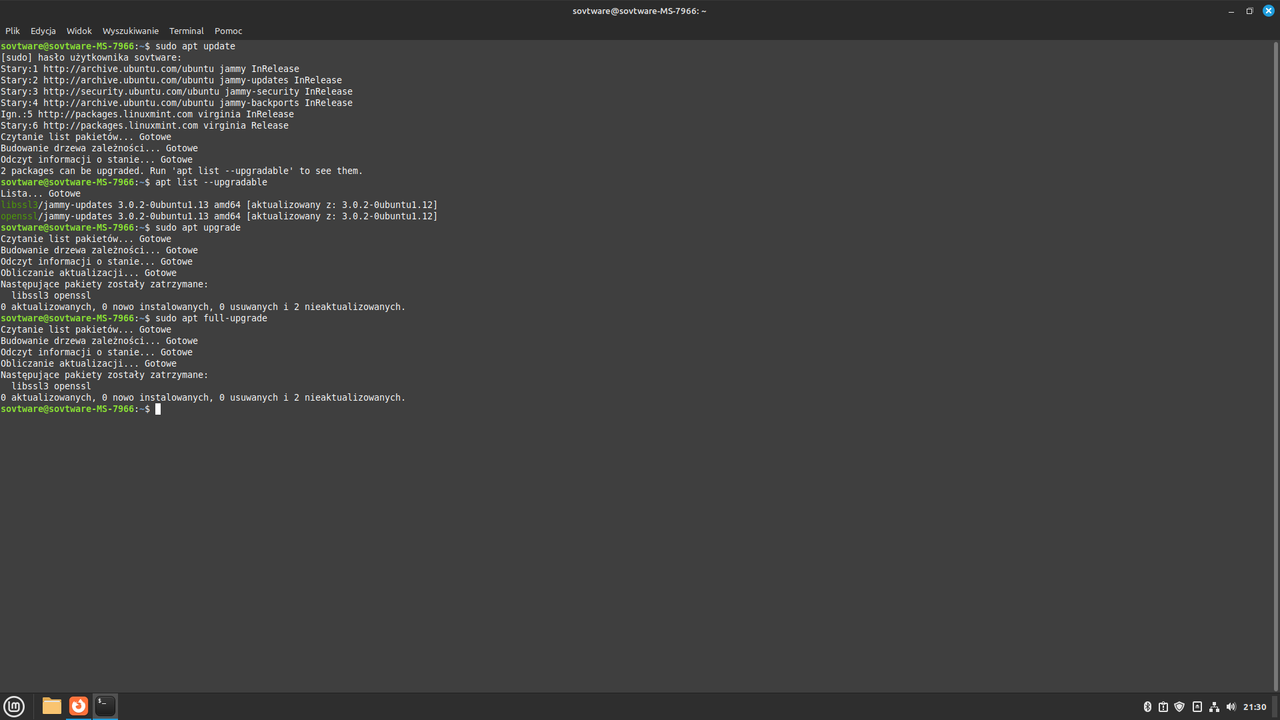
Task: Click the 'Ign.:5' linuxmint virginia InRelease line
Action: pos(147,115)
